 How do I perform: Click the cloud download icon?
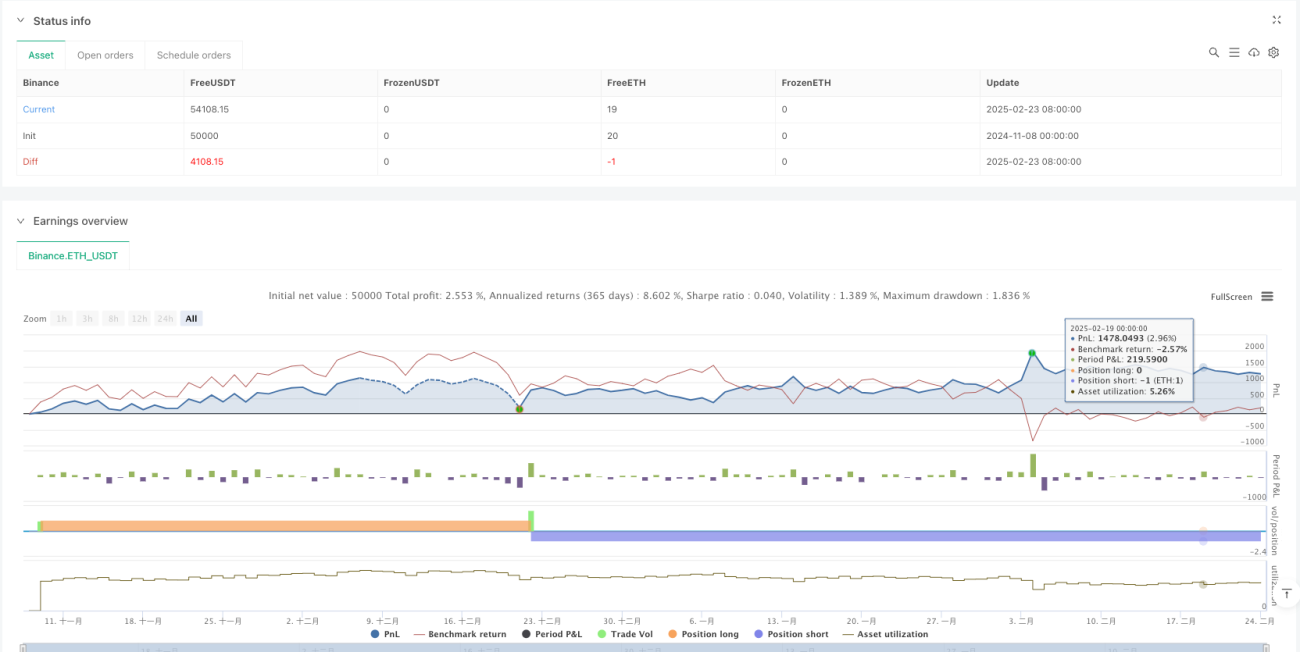click(1254, 52)
